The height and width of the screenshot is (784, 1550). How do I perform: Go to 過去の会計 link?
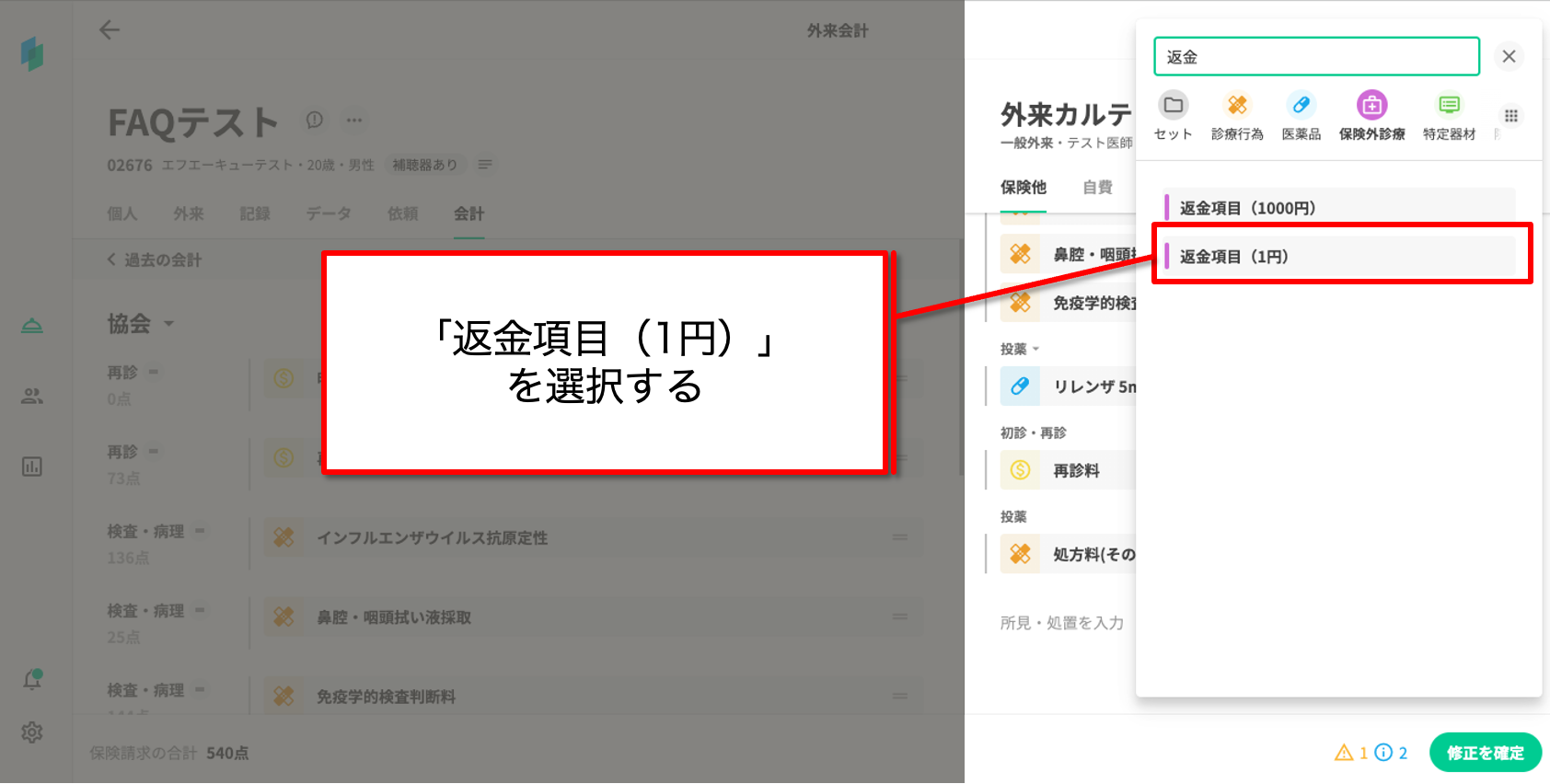(x=155, y=260)
